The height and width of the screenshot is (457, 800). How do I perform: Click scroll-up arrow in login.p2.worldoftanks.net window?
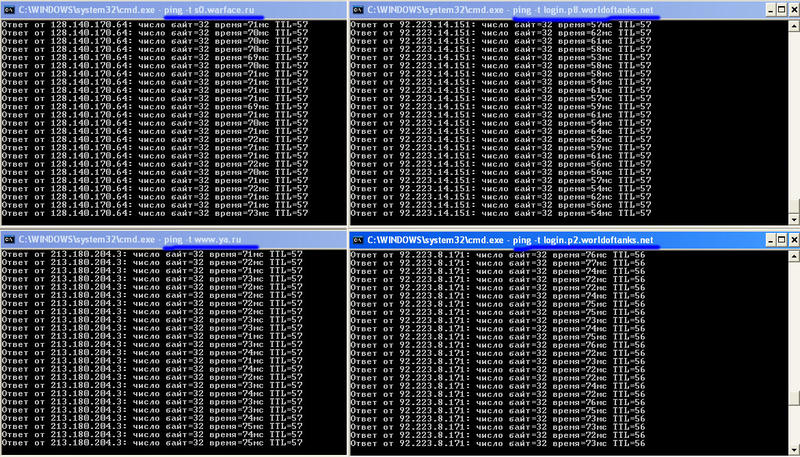(x=794, y=254)
